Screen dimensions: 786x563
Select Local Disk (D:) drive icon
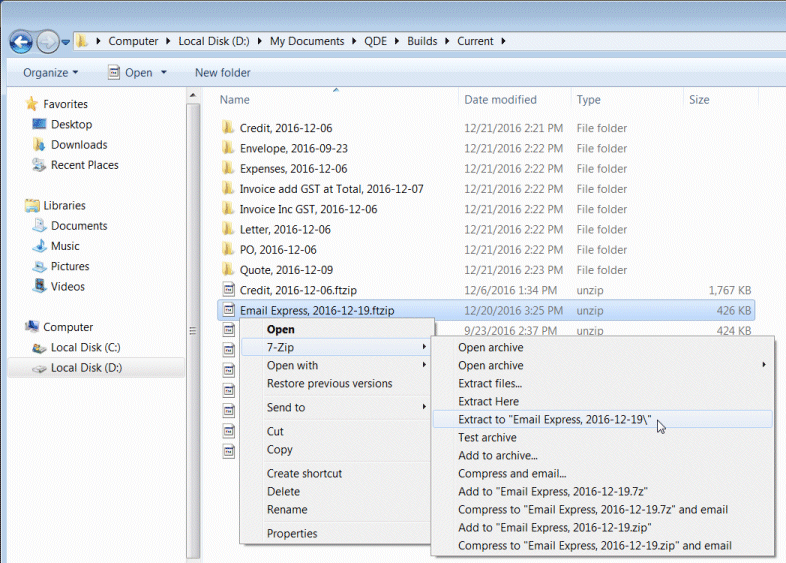click(x=39, y=368)
